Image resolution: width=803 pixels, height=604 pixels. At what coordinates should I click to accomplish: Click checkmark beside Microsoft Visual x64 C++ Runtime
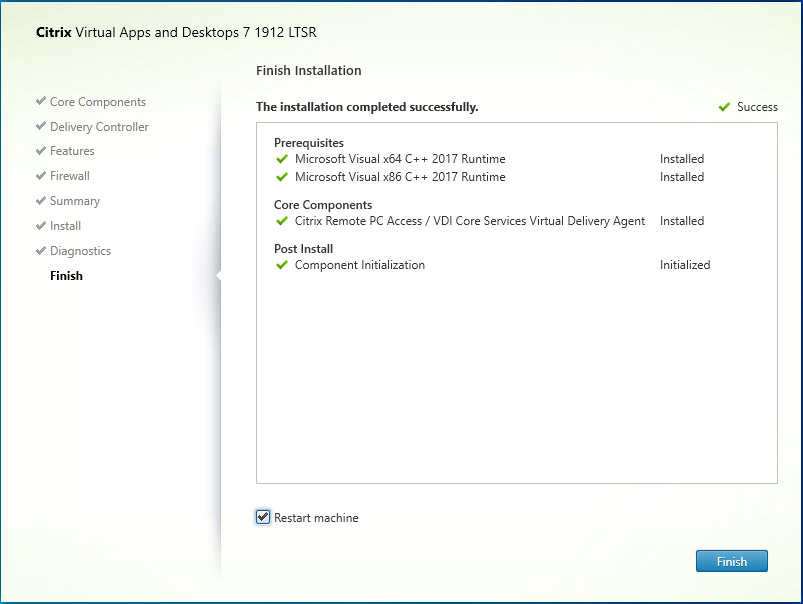[282, 159]
